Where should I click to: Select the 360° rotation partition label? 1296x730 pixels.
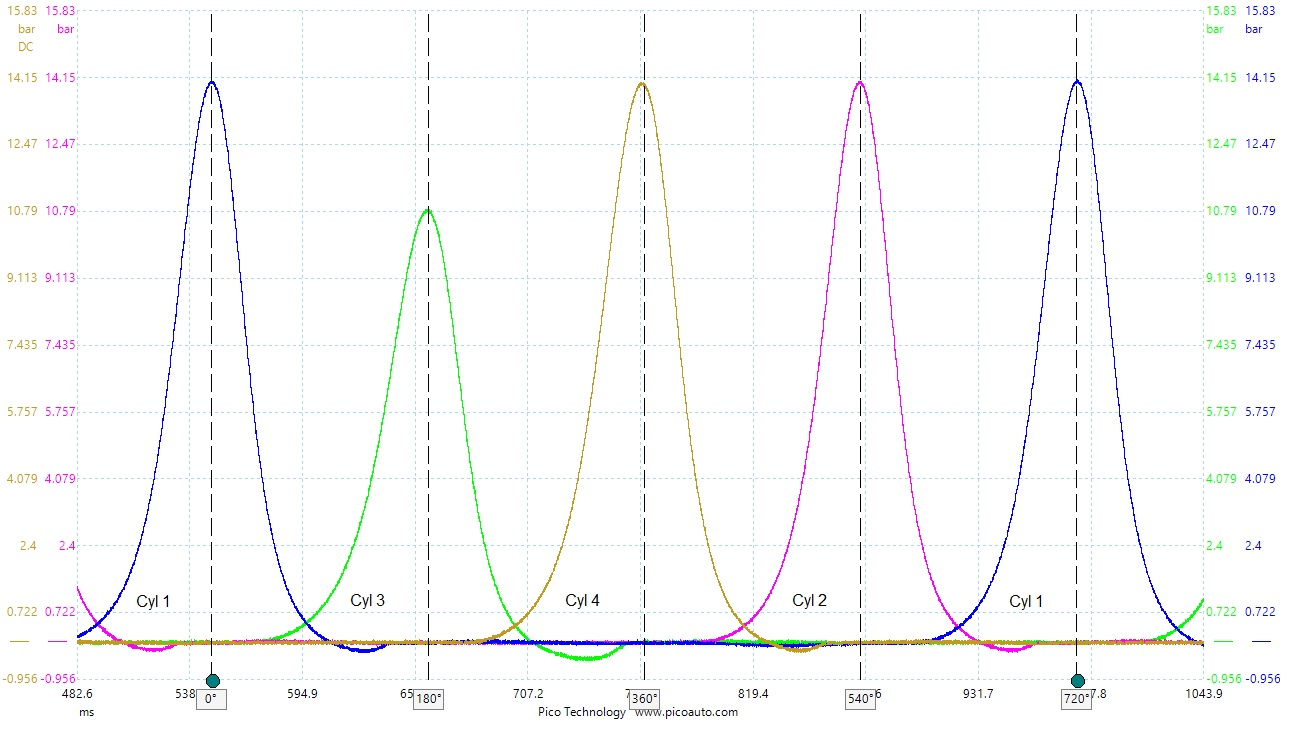pos(644,699)
